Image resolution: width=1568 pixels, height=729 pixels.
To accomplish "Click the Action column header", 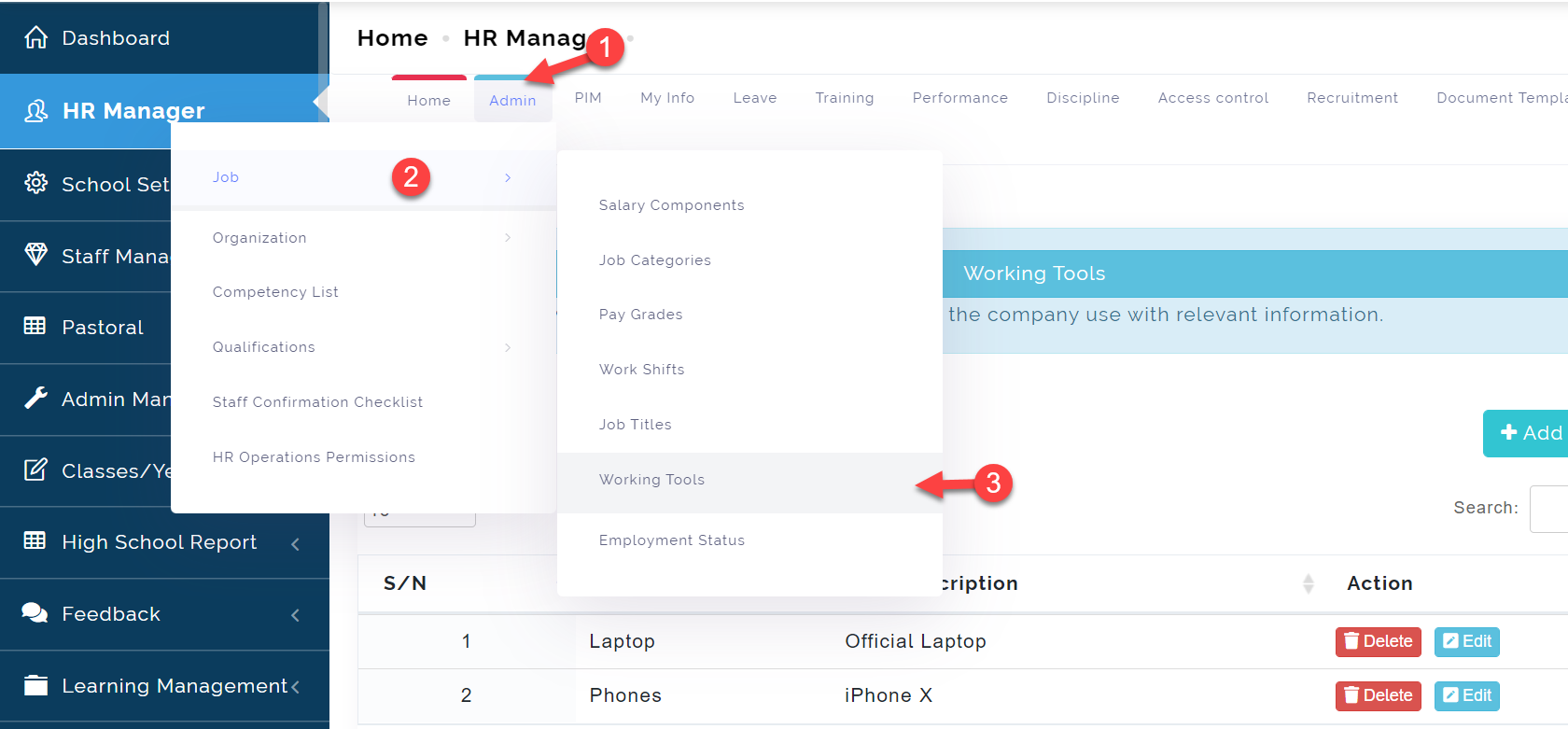I will pyautogui.click(x=1379, y=583).
